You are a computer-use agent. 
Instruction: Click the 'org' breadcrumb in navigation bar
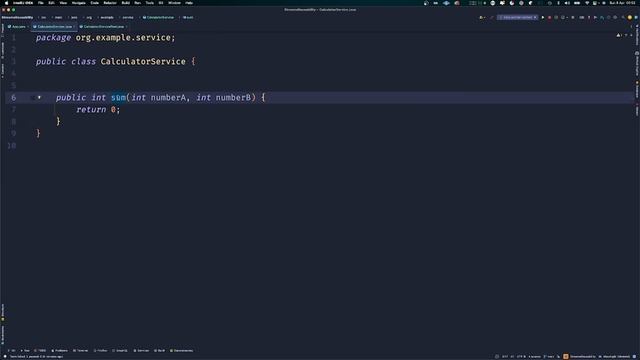tap(89, 18)
